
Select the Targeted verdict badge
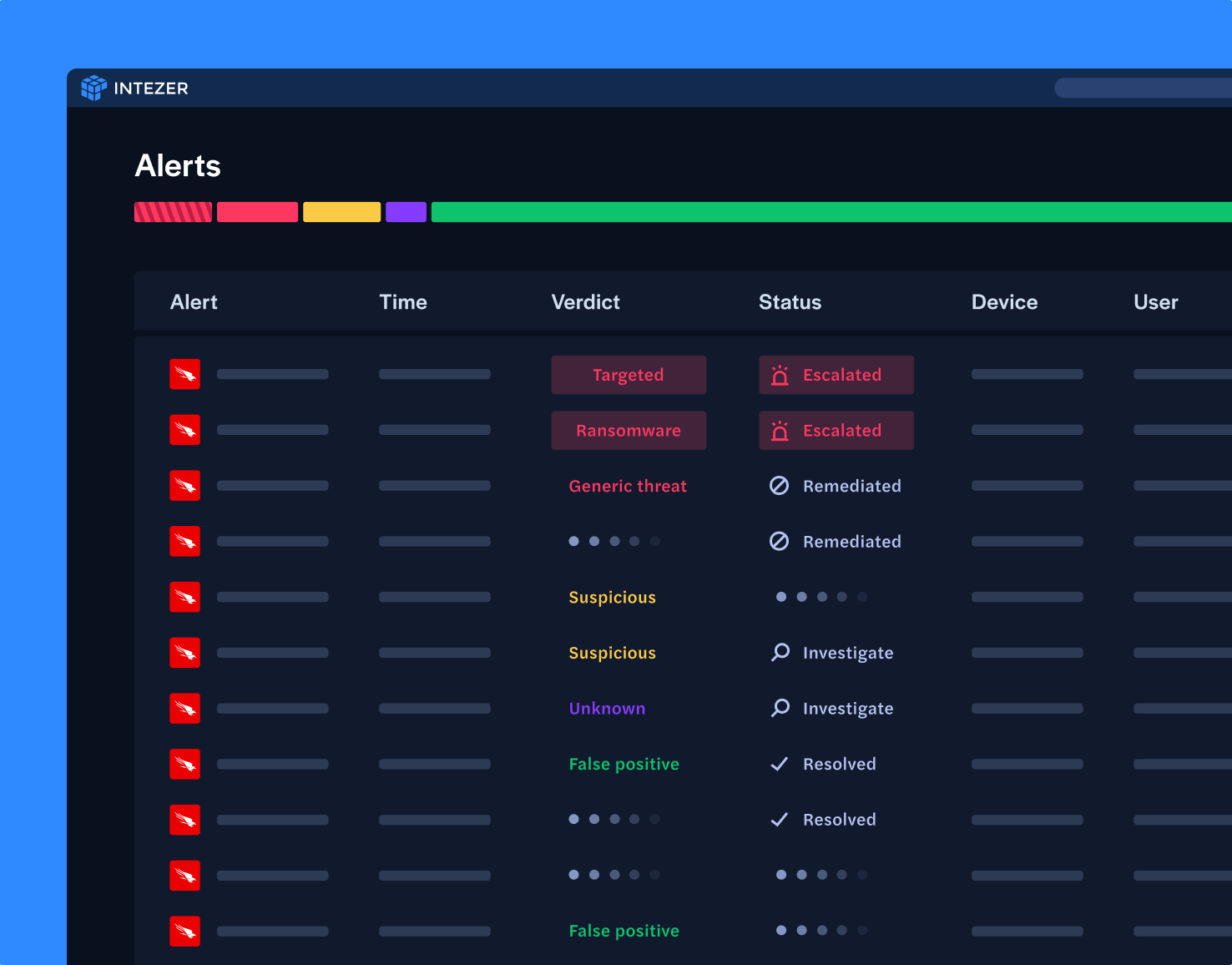(629, 375)
